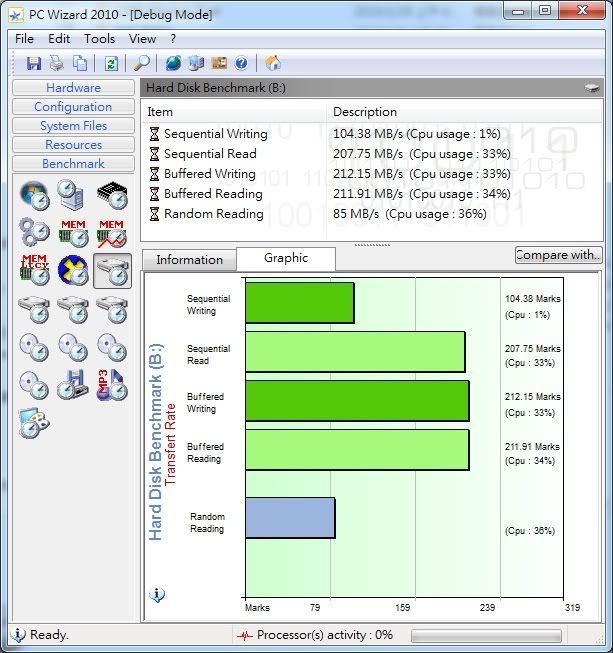Select the MEM Ltcy latency benchmark icon

35,271
